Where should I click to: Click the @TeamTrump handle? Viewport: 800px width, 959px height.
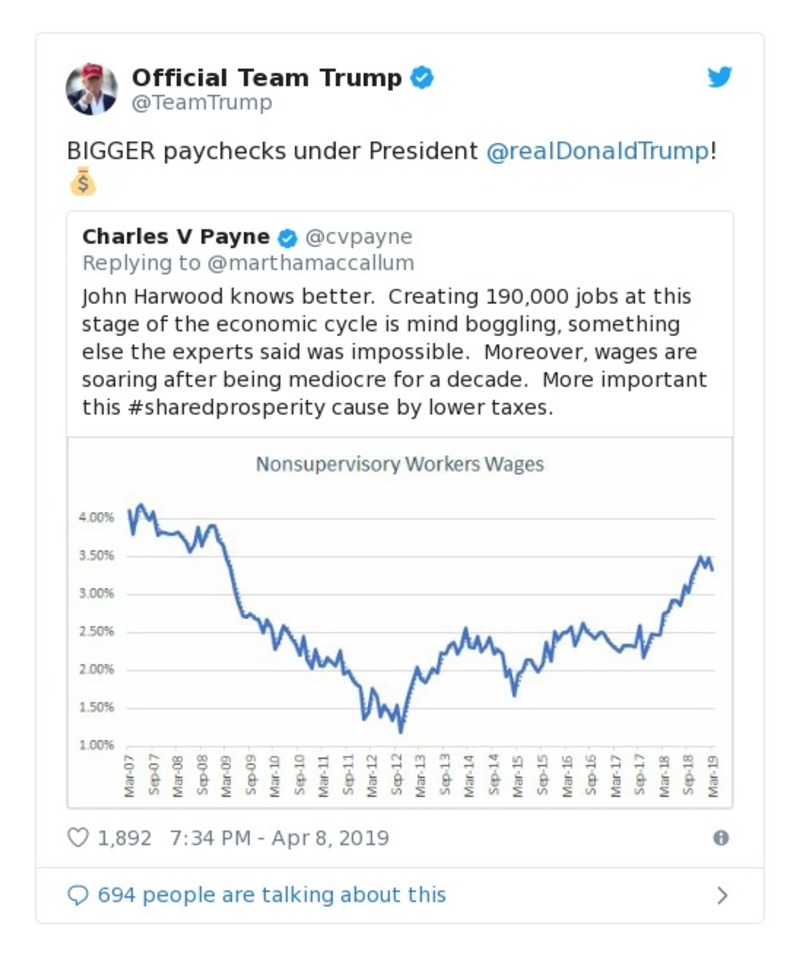point(201,103)
